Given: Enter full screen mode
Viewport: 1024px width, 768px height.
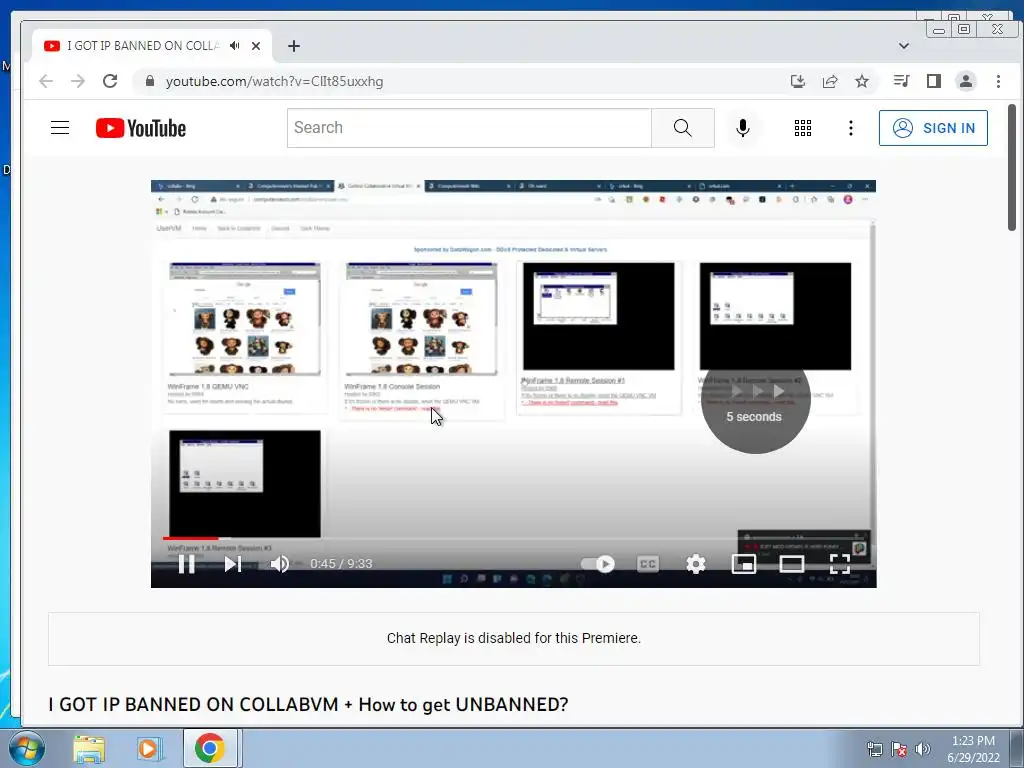Looking at the screenshot, I should (840, 564).
